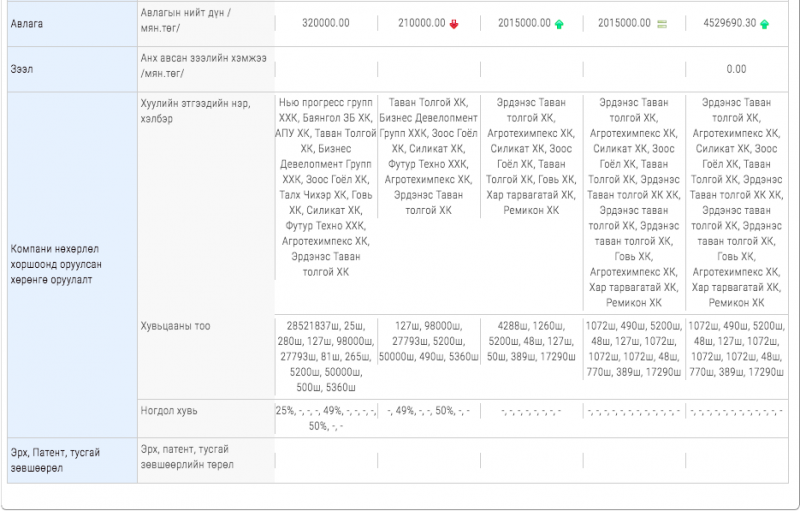Click green up arrow beside 4529690.30

[x=764, y=24]
